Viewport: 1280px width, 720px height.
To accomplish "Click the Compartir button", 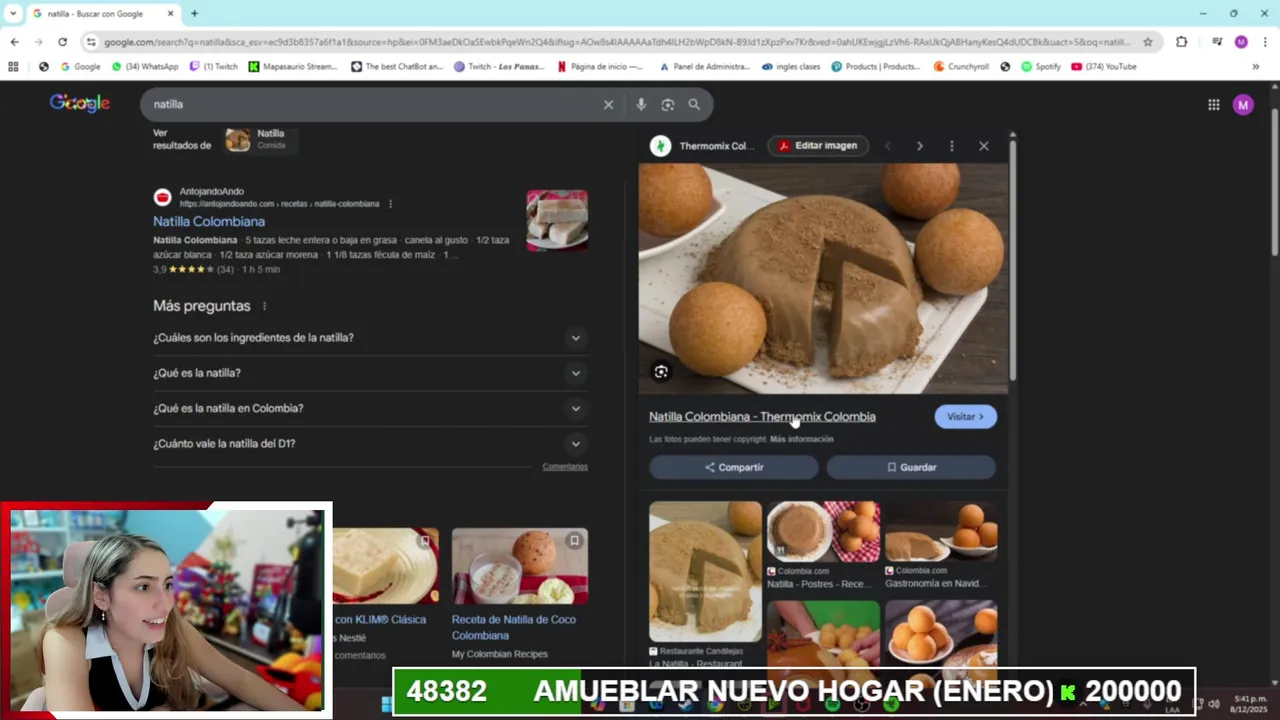I will 734,467.
